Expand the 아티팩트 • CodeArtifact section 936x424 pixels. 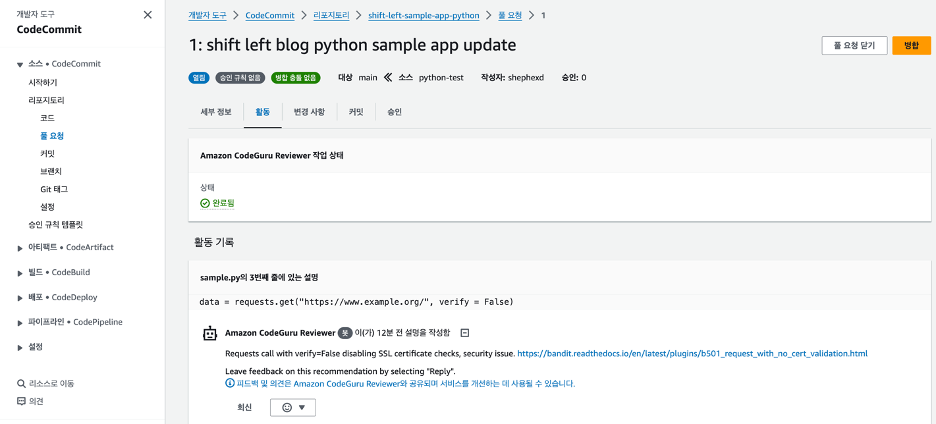(x=20, y=248)
